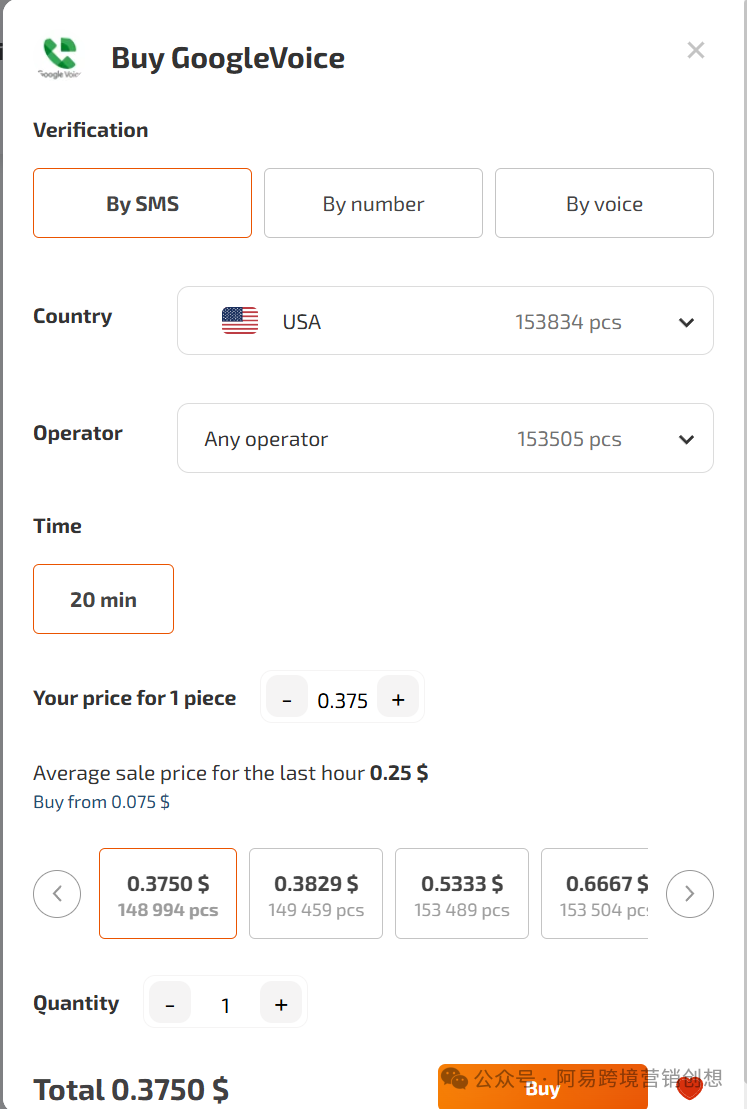Select the 0.3829 $ price card

coord(316,894)
